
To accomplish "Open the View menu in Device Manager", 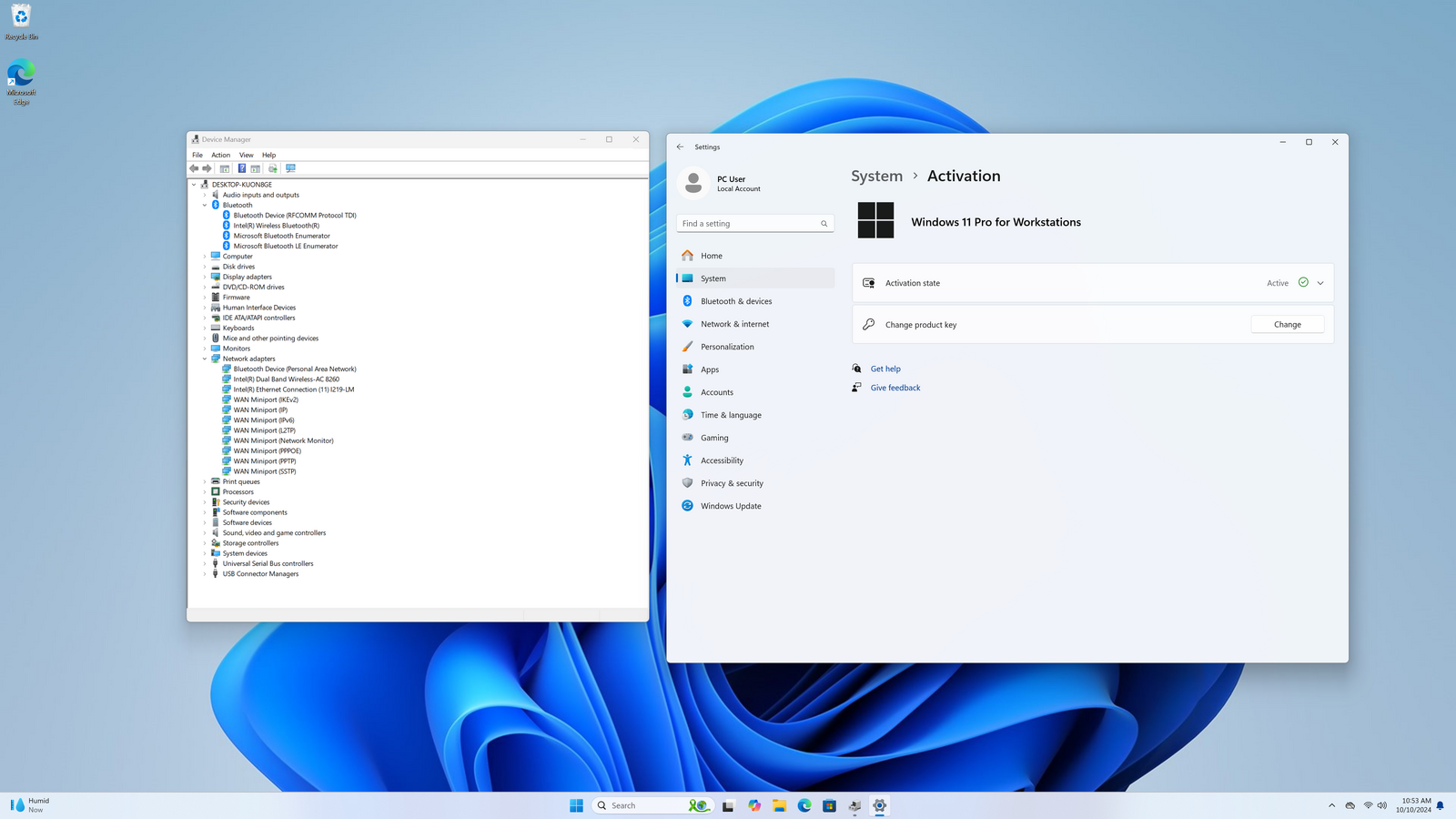I will click(247, 155).
